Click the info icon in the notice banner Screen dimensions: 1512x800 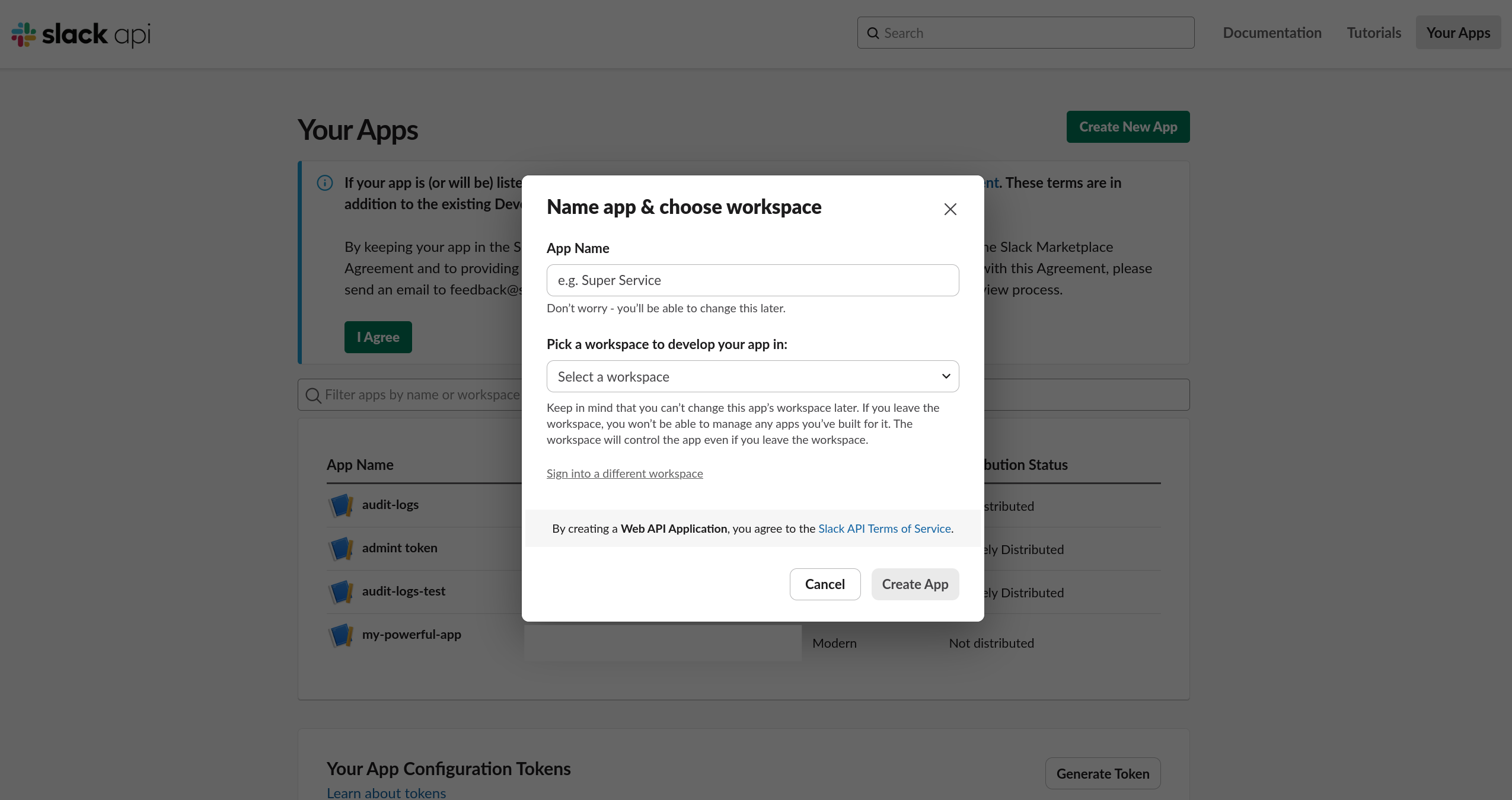tap(325, 183)
